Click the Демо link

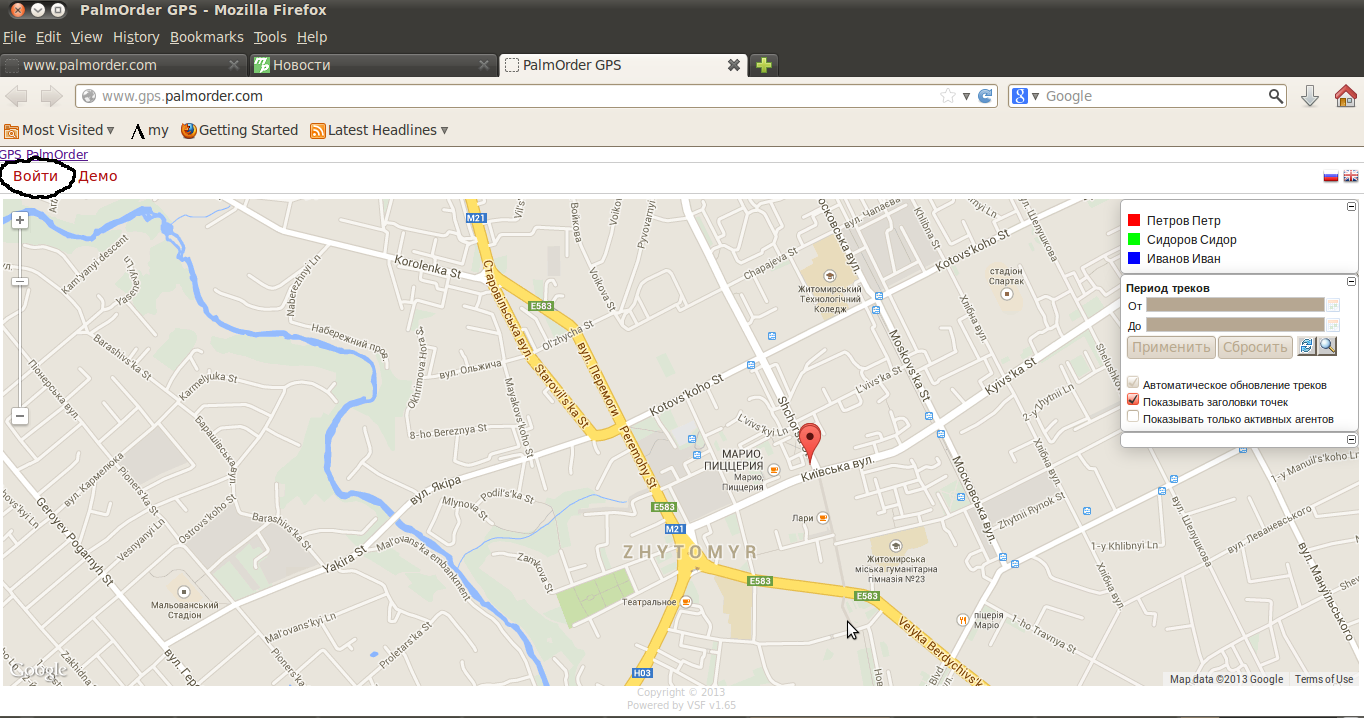tap(98, 176)
